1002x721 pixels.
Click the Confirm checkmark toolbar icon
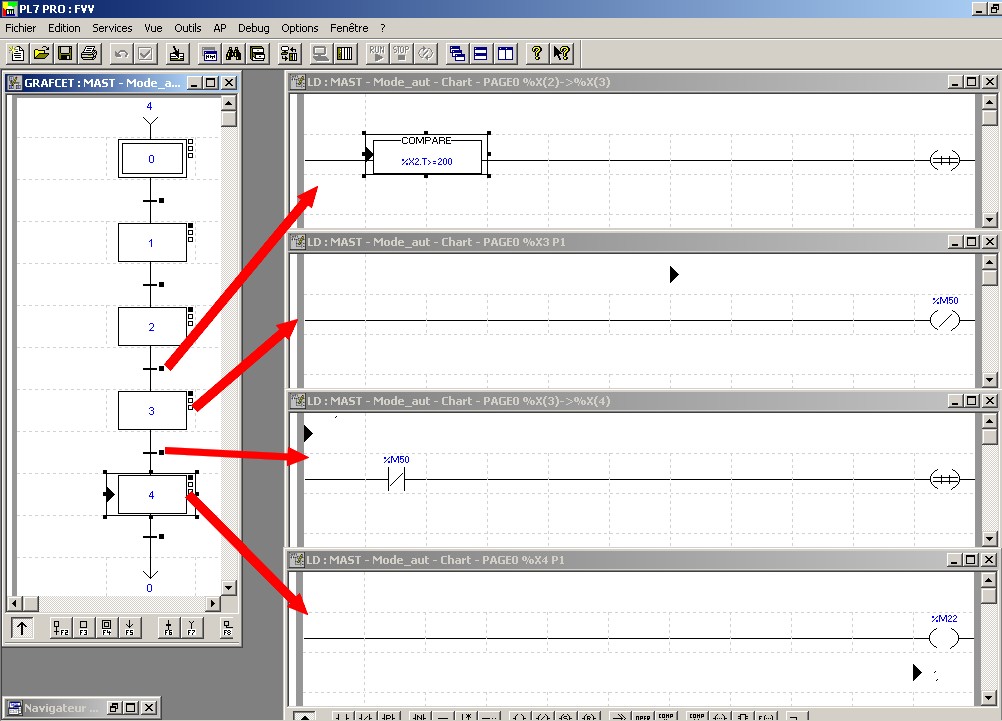tap(145, 54)
